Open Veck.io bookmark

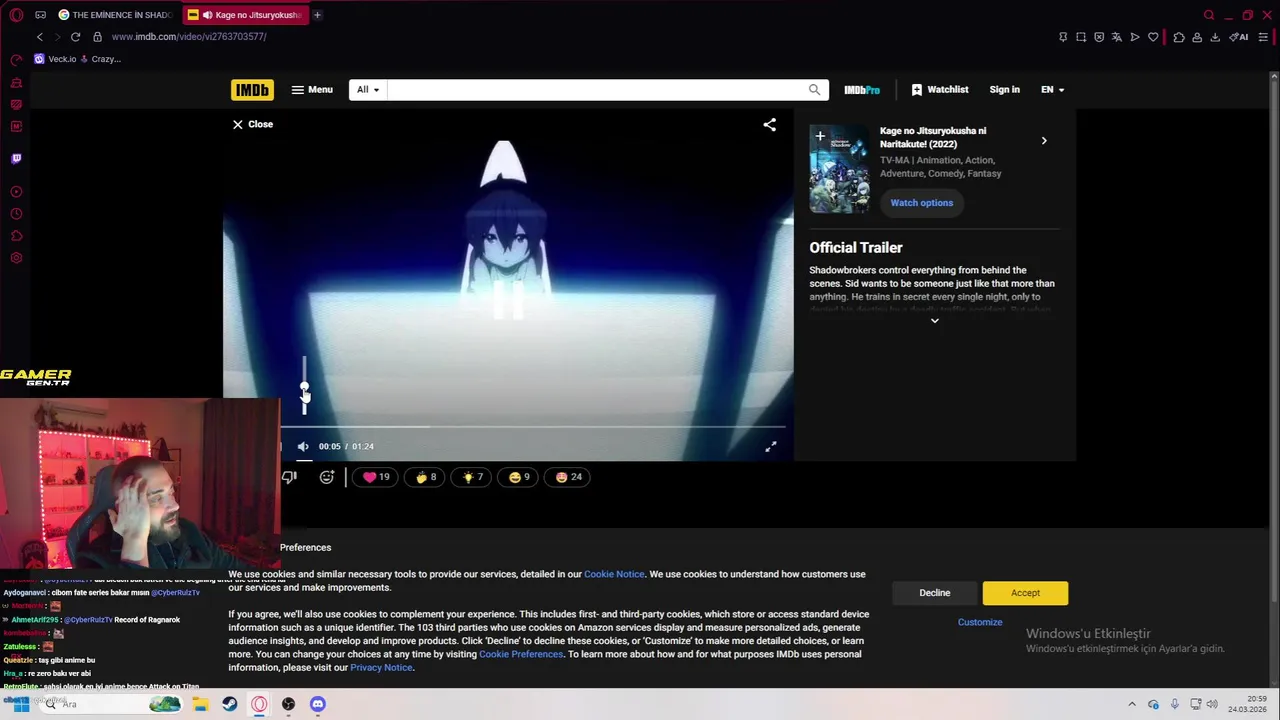[x=55, y=59]
